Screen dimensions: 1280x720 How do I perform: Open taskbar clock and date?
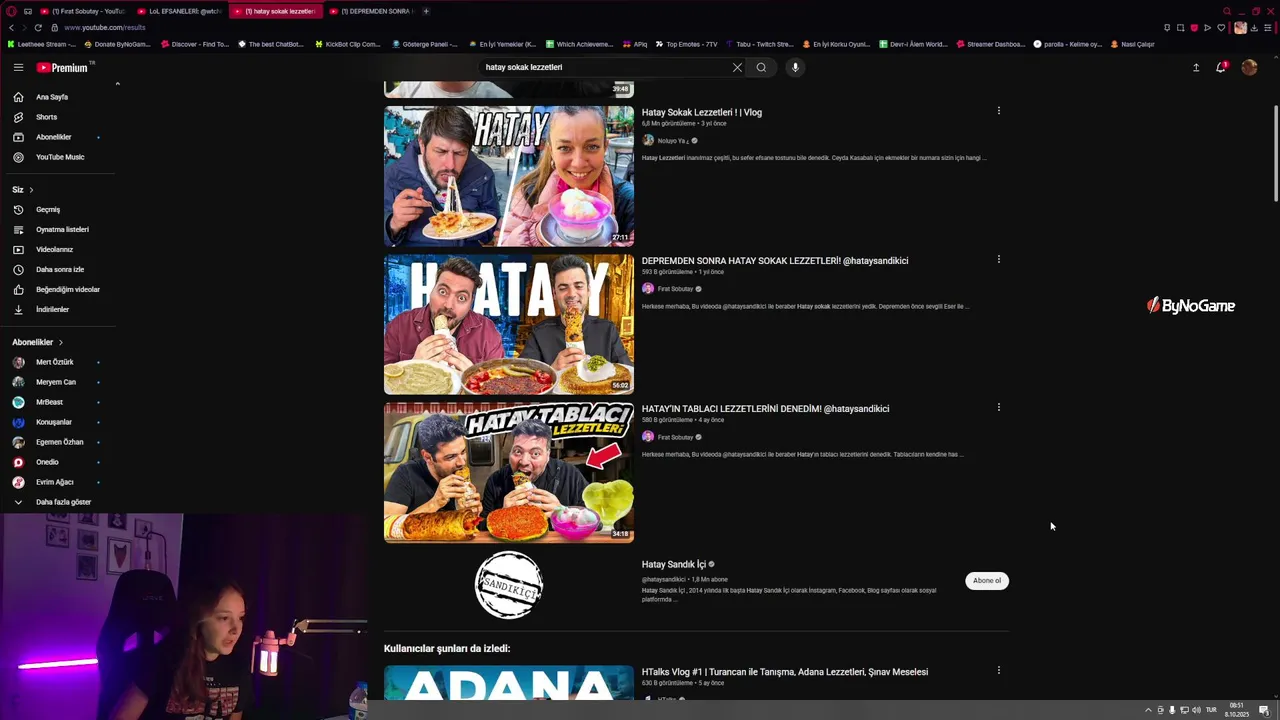point(1237,710)
